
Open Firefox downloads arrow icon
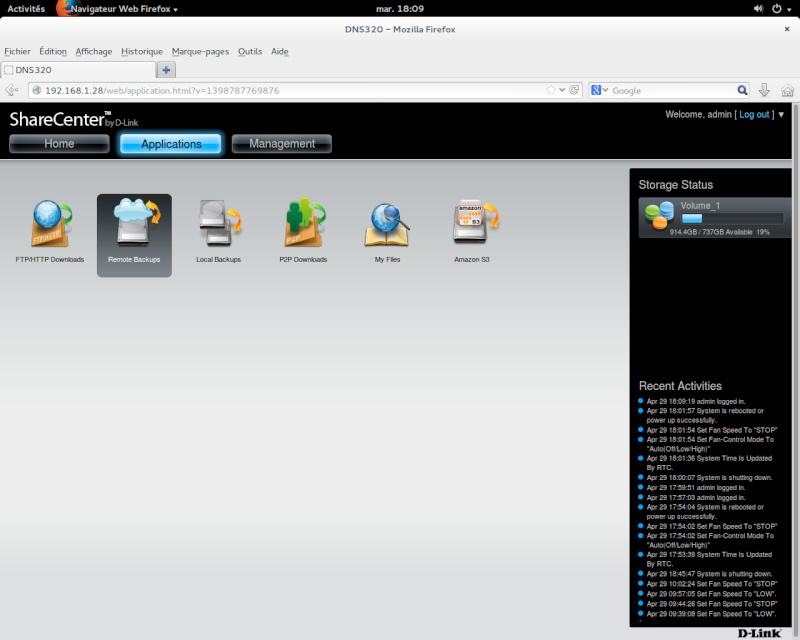(764, 90)
